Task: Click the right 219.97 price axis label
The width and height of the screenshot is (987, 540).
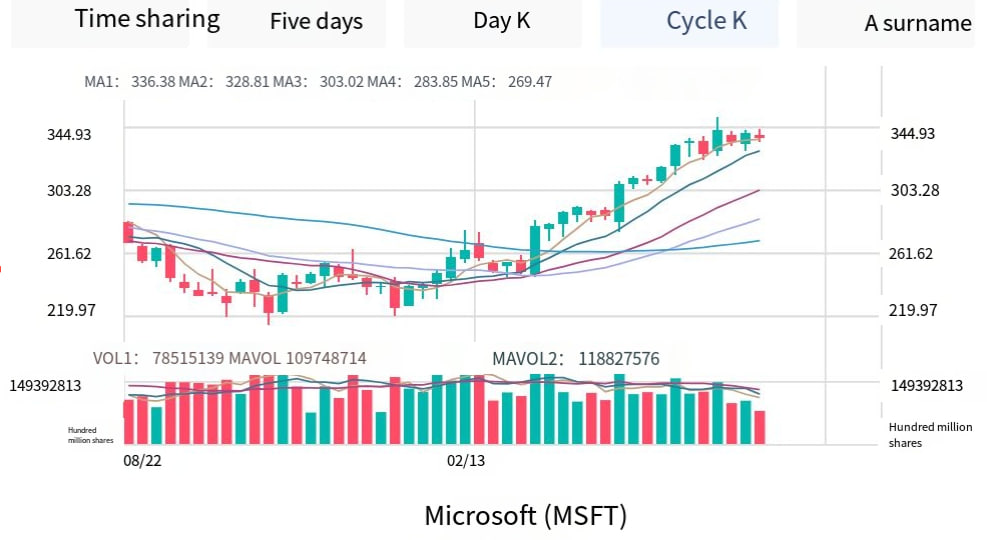Action: coord(913,310)
